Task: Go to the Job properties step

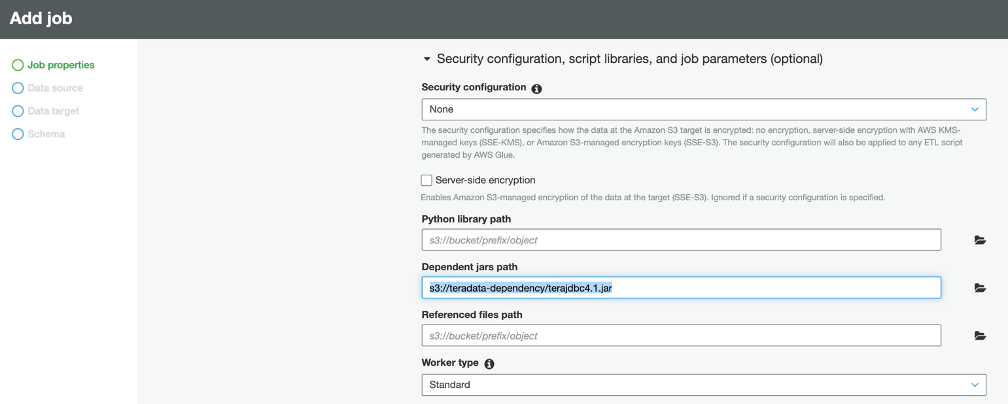Action: click(x=61, y=65)
